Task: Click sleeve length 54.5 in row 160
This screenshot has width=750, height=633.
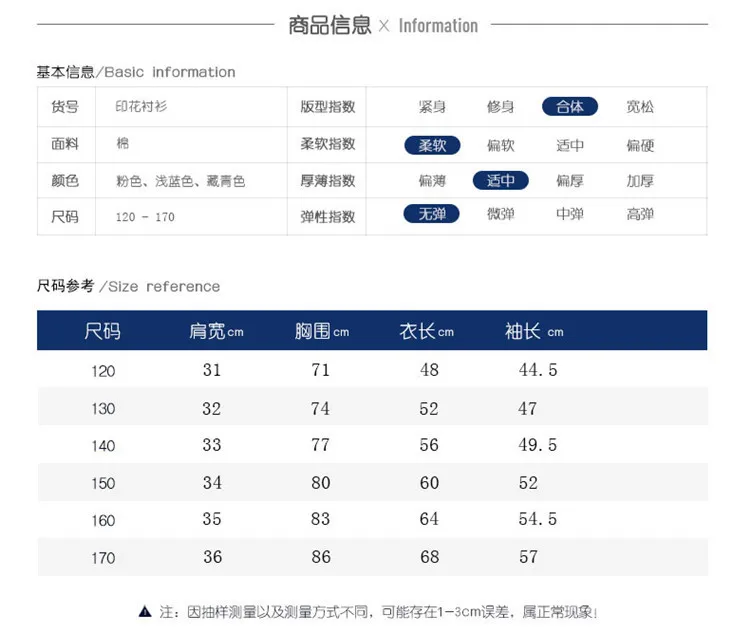Action: coord(538,519)
